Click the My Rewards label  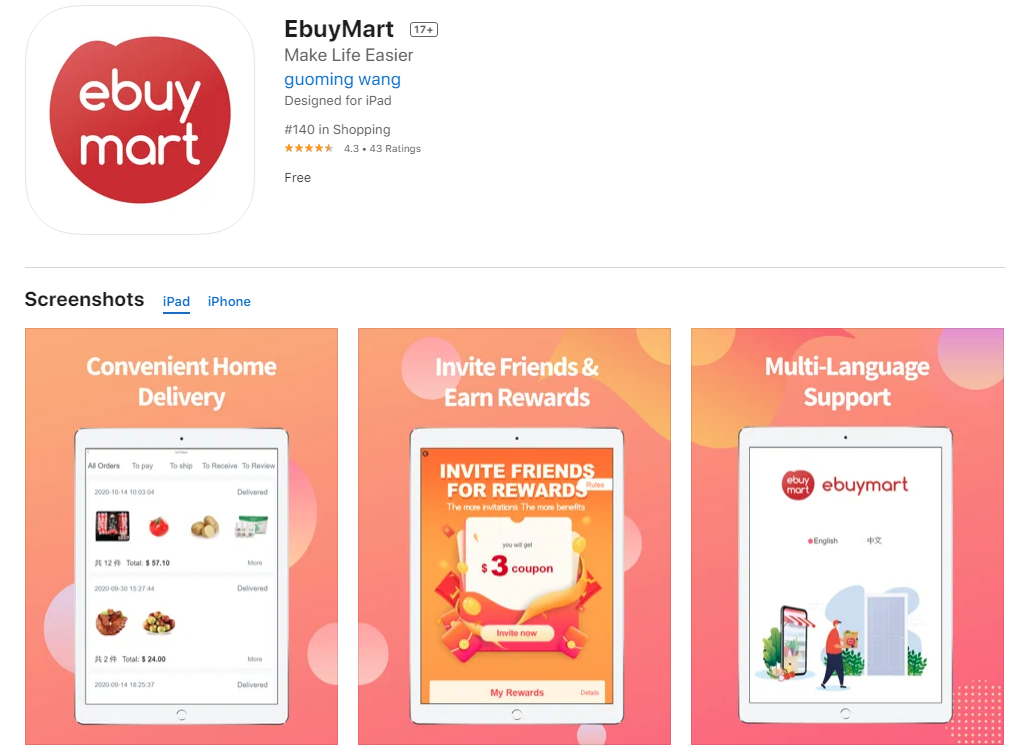(517, 693)
